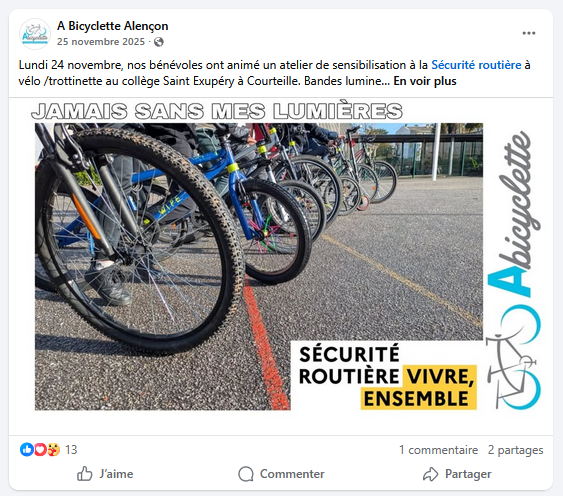This screenshot has height=496, width=563.
Task: Expand post text with En voir plus
Action: (x=425, y=81)
